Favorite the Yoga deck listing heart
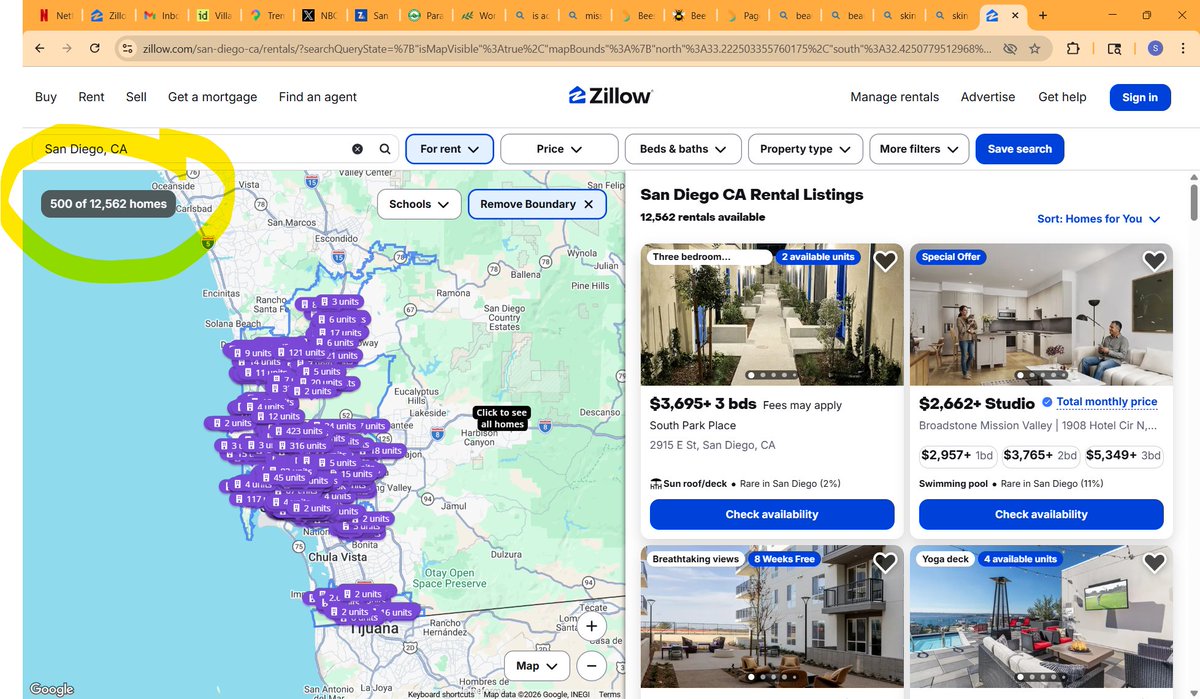The image size is (1200, 699). click(x=1154, y=563)
